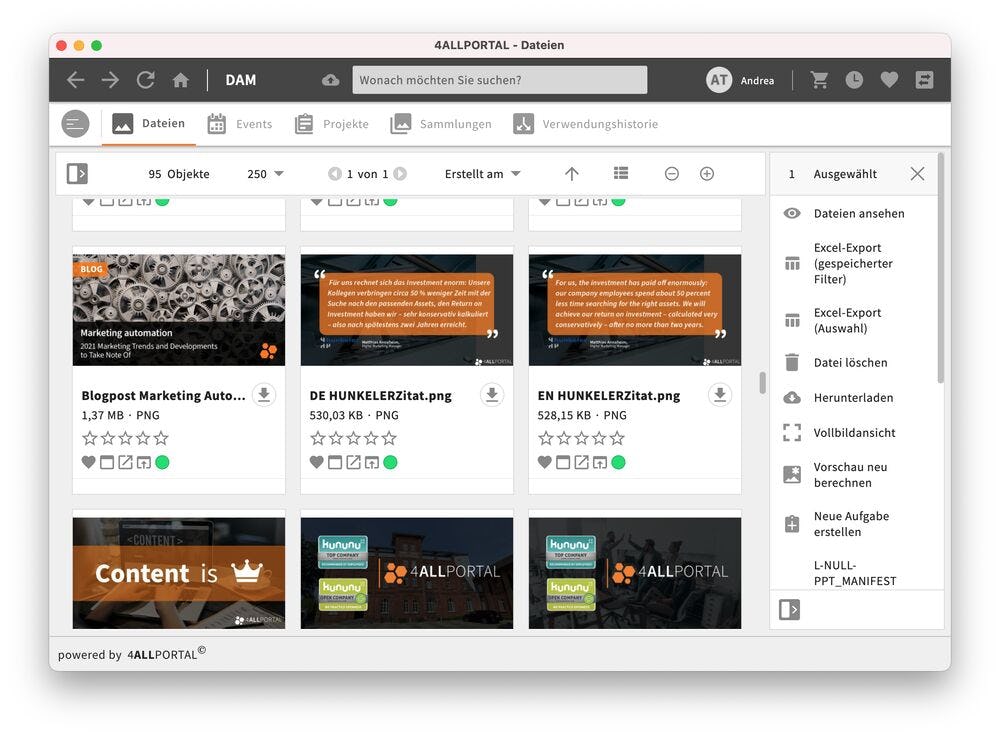This screenshot has width=1000, height=736.
Task: Click upload-box icon under Blogpost Marketing Auto
Action: click(x=144, y=462)
